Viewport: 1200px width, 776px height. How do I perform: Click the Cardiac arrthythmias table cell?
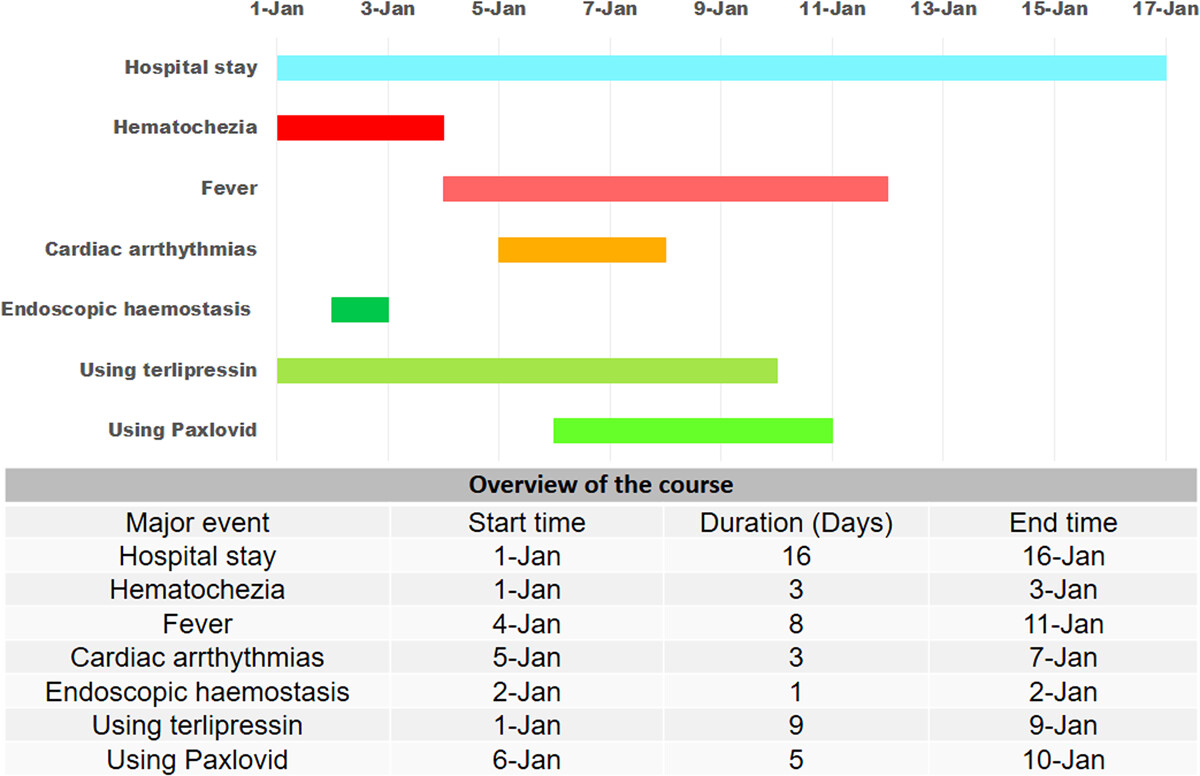click(x=197, y=658)
